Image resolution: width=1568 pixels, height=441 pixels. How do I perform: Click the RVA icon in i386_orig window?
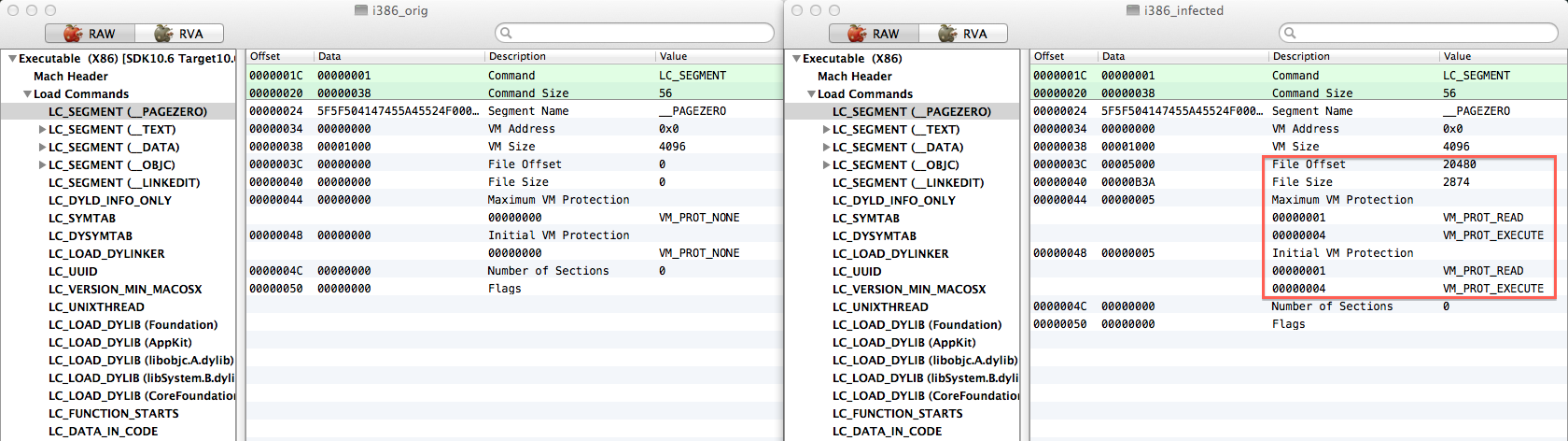pyautogui.click(x=163, y=34)
